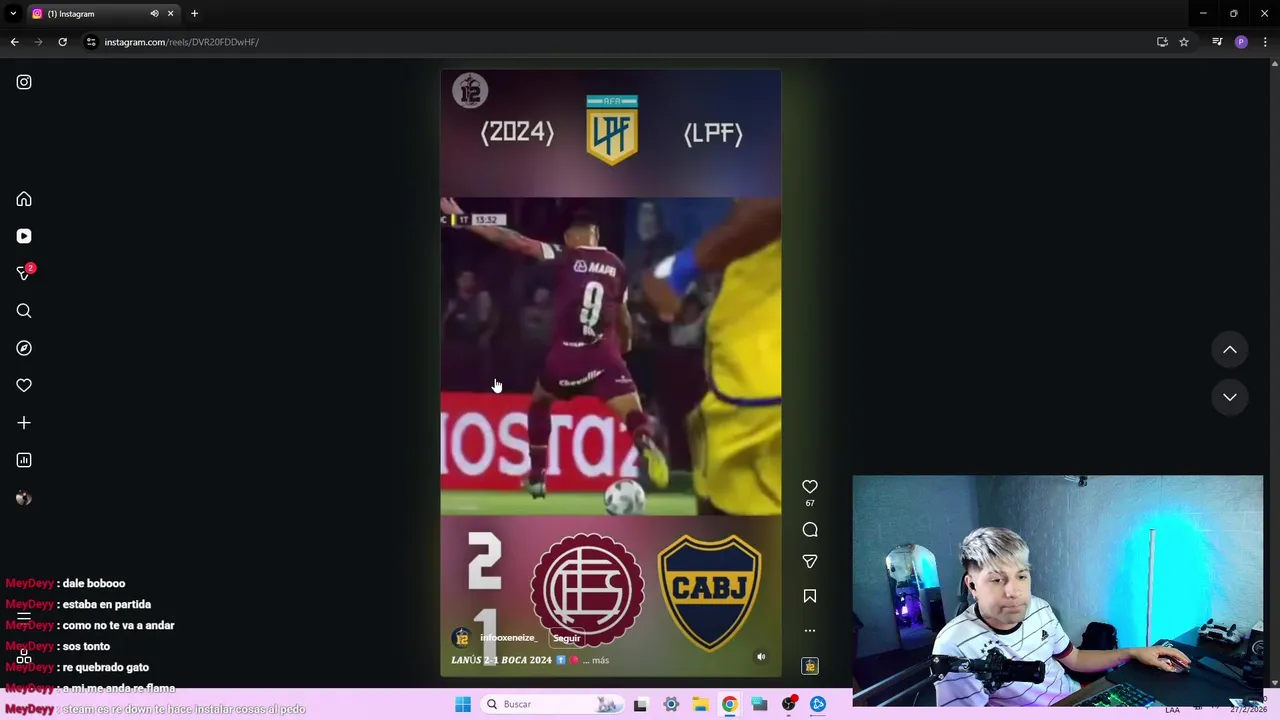Open the Explore compass icon
Image resolution: width=1280 pixels, height=720 pixels.
24,348
